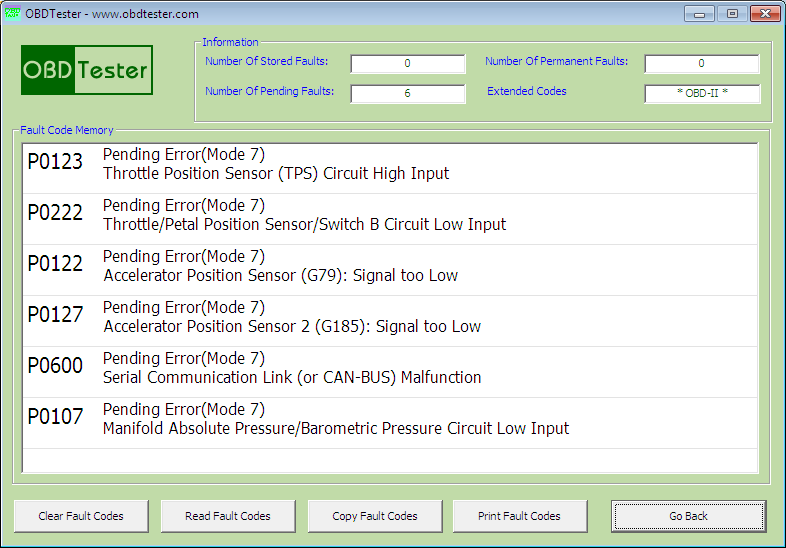Click Print Fault Codes button
Screen dimensions: 786x548
tap(520, 516)
